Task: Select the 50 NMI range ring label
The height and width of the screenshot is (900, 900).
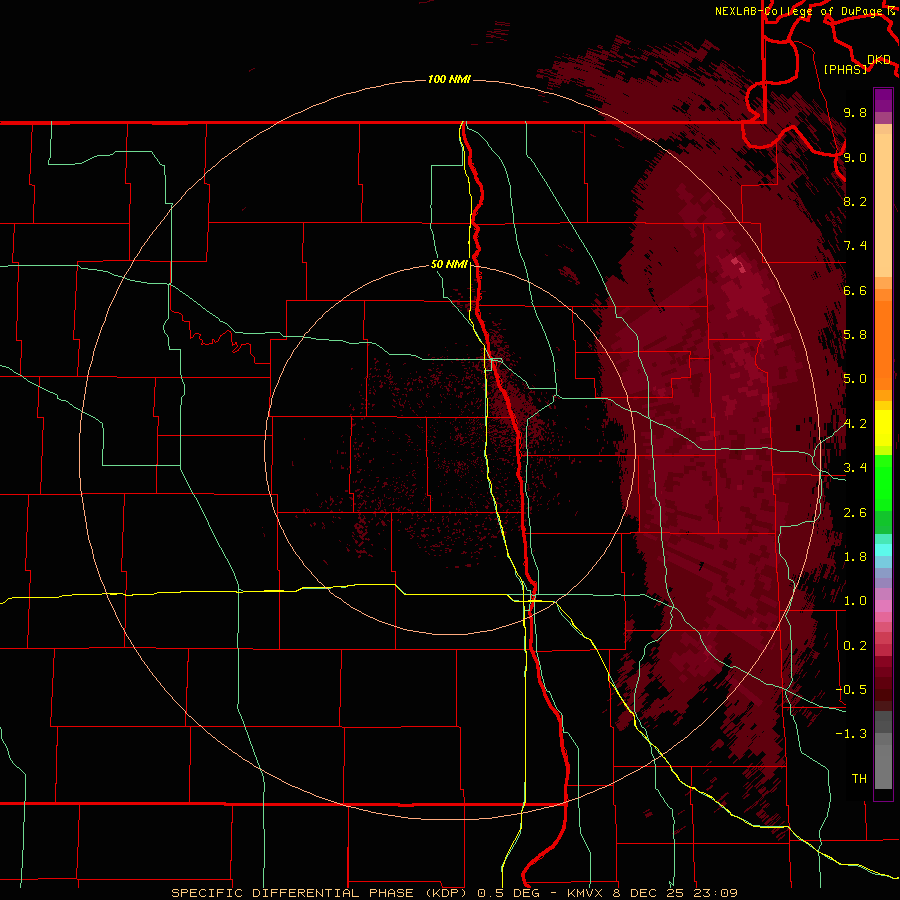Action: click(x=449, y=264)
